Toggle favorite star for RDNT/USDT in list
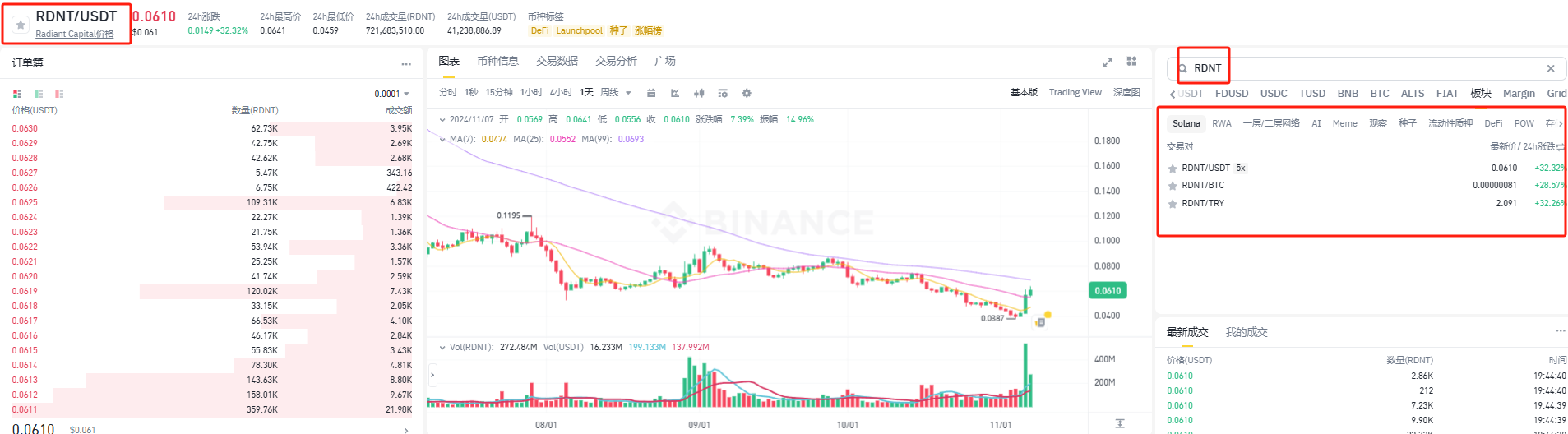1568x434 pixels. coord(1173,169)
